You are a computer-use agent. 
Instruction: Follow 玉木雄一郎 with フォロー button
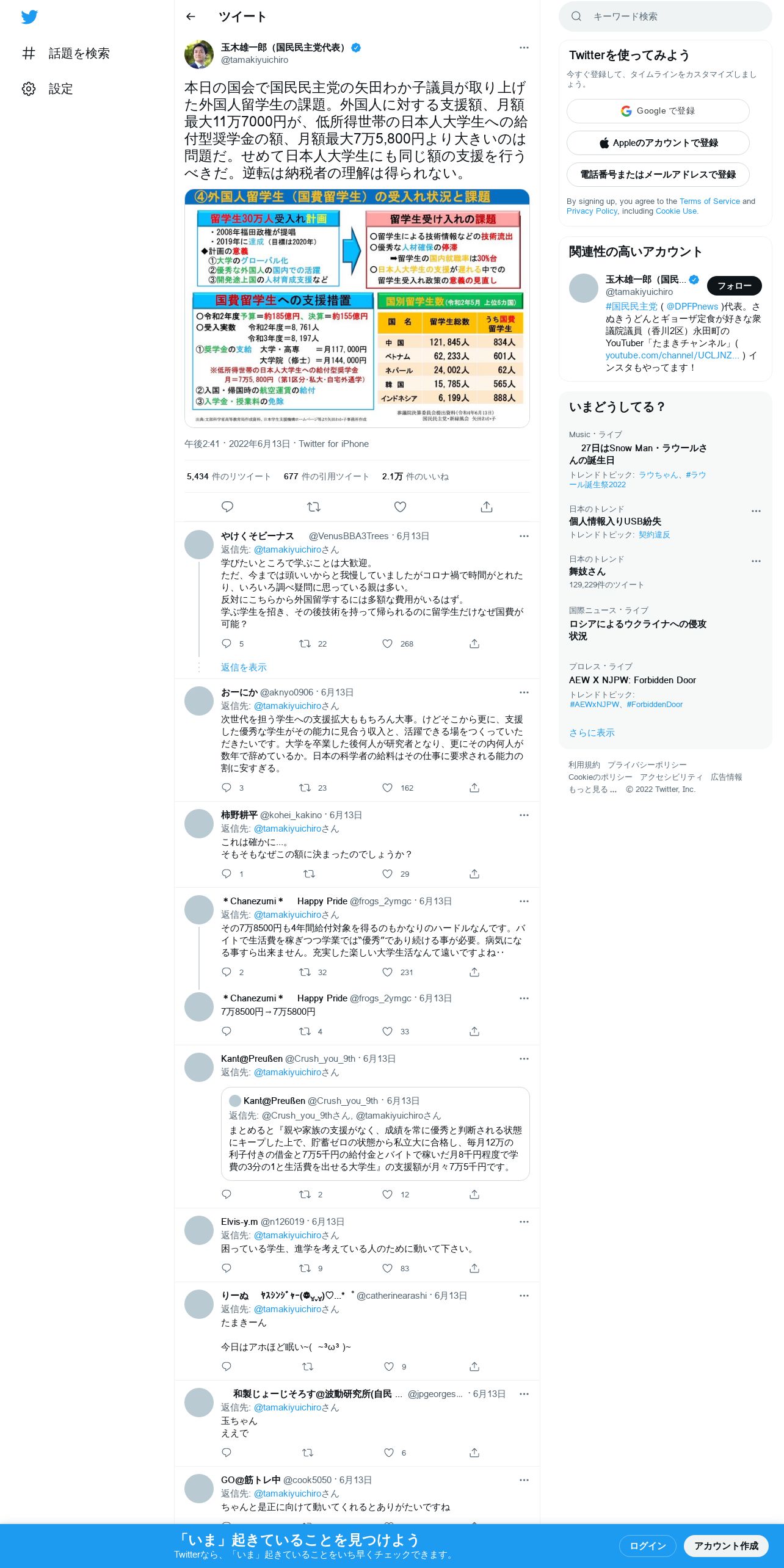coord(735,286)
